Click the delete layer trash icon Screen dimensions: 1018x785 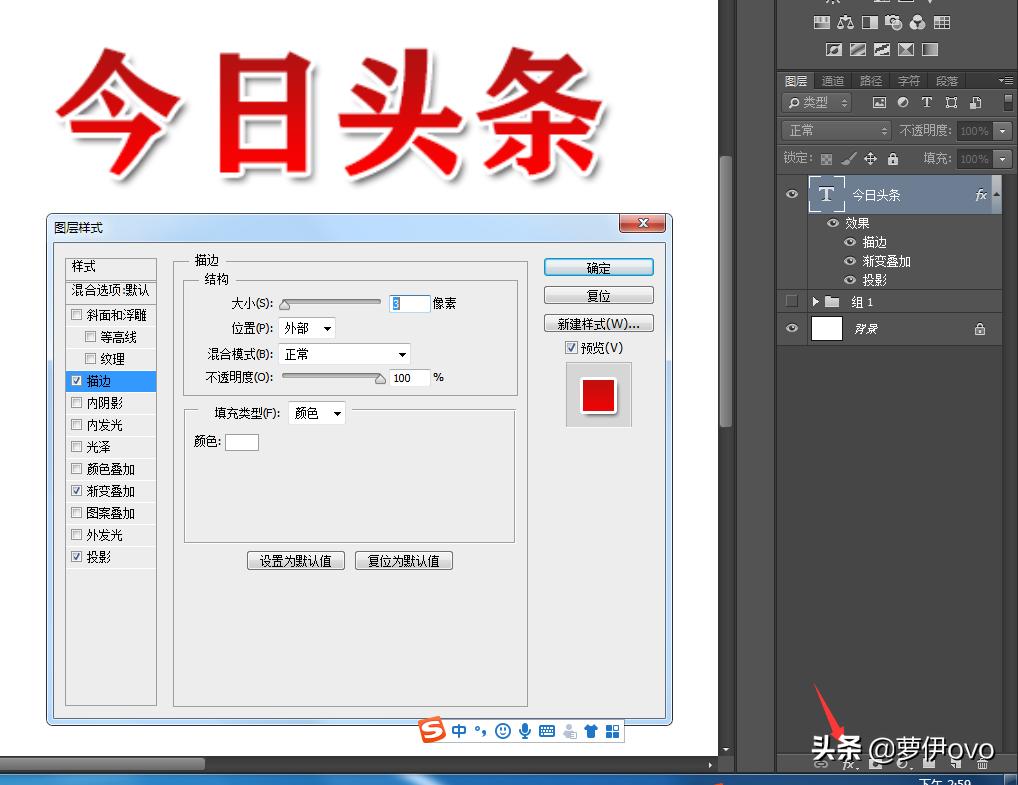point(983,764)
